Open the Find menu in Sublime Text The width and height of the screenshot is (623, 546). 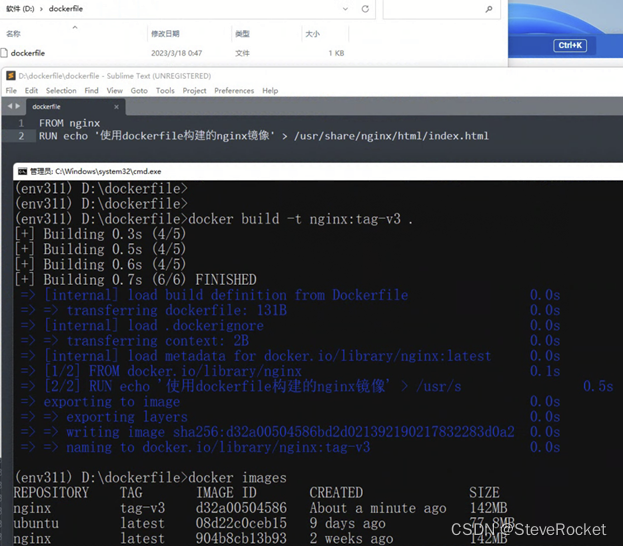91,91
